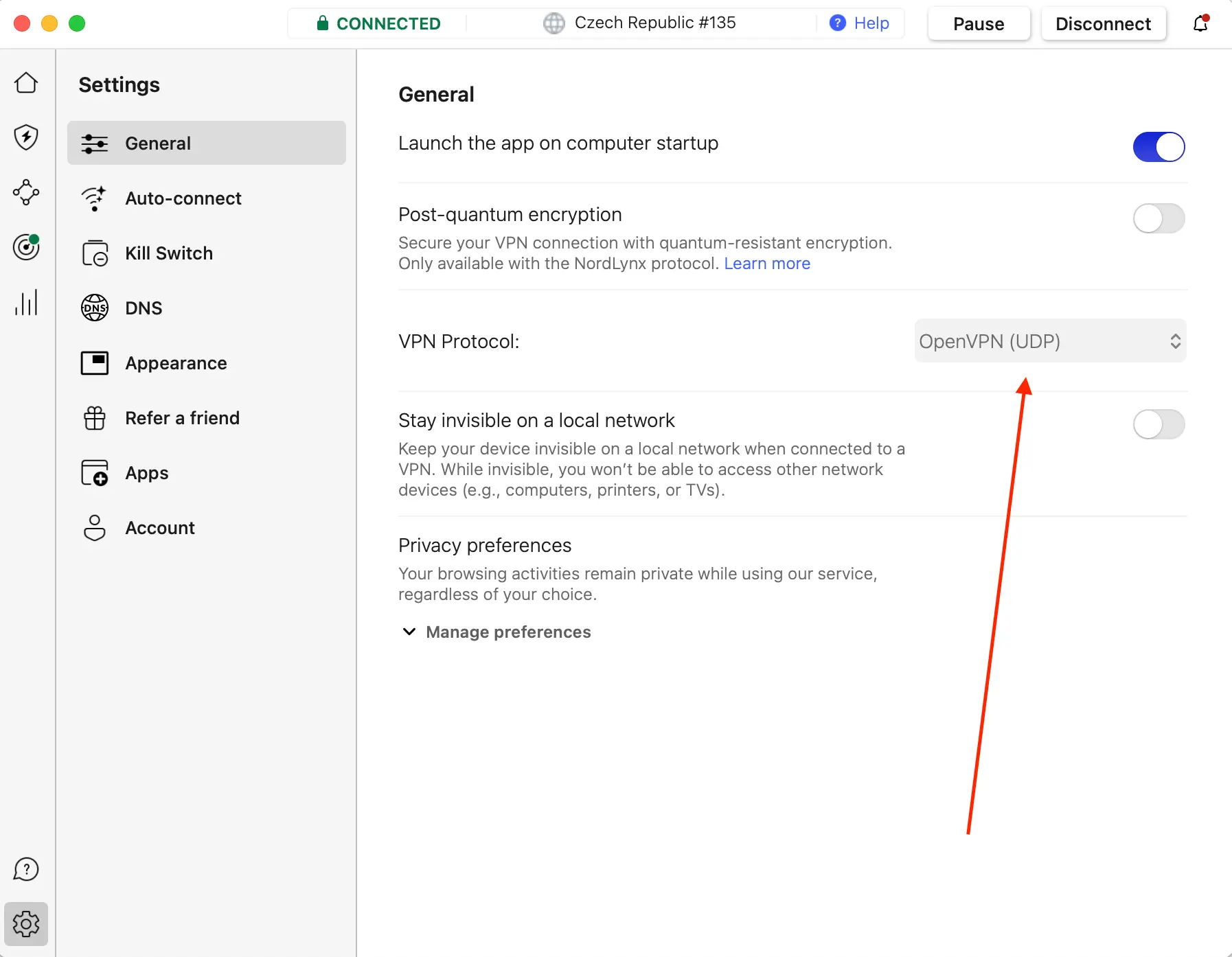This screenshot has width=1232, height=957.
Task: Click the help chat bubble icon
Action: point(26,869)
